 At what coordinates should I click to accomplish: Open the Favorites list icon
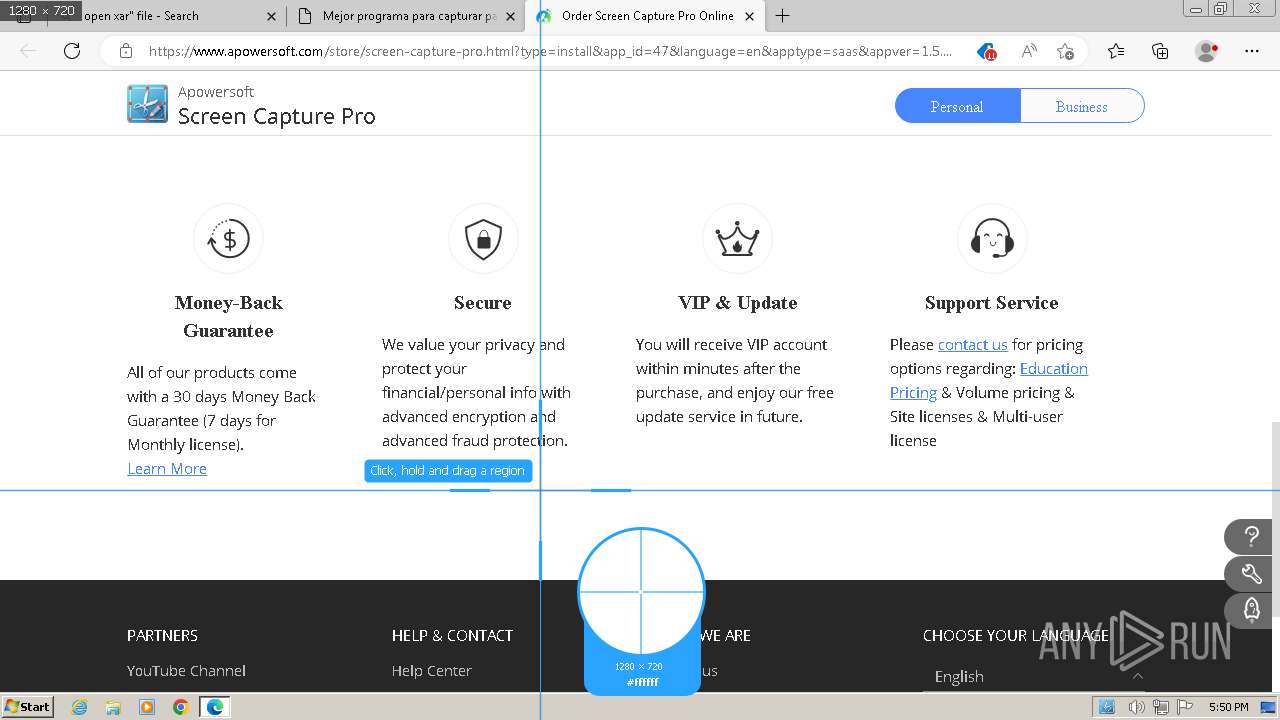point(1116,51)
